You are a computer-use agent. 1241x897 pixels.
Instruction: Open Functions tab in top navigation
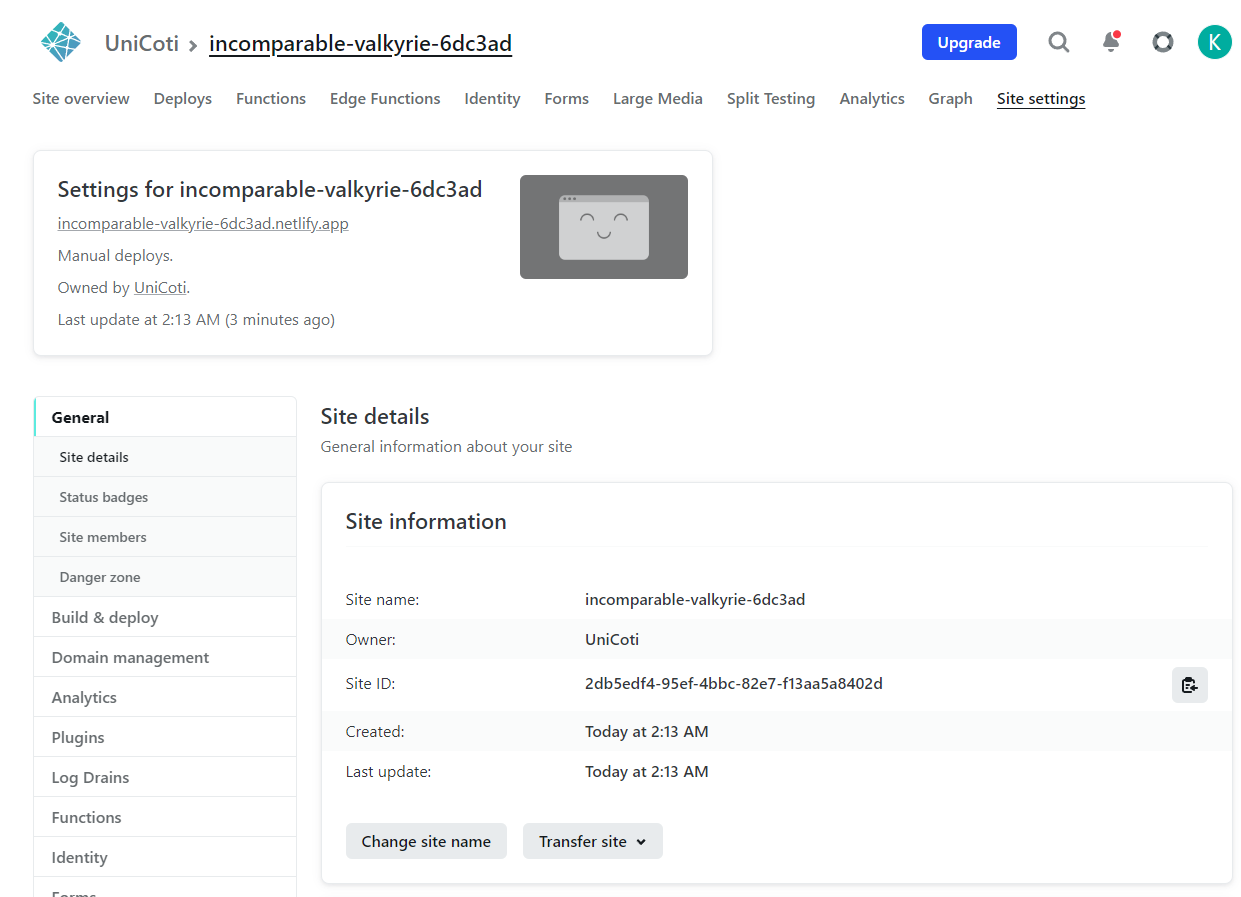click(271, 99)
